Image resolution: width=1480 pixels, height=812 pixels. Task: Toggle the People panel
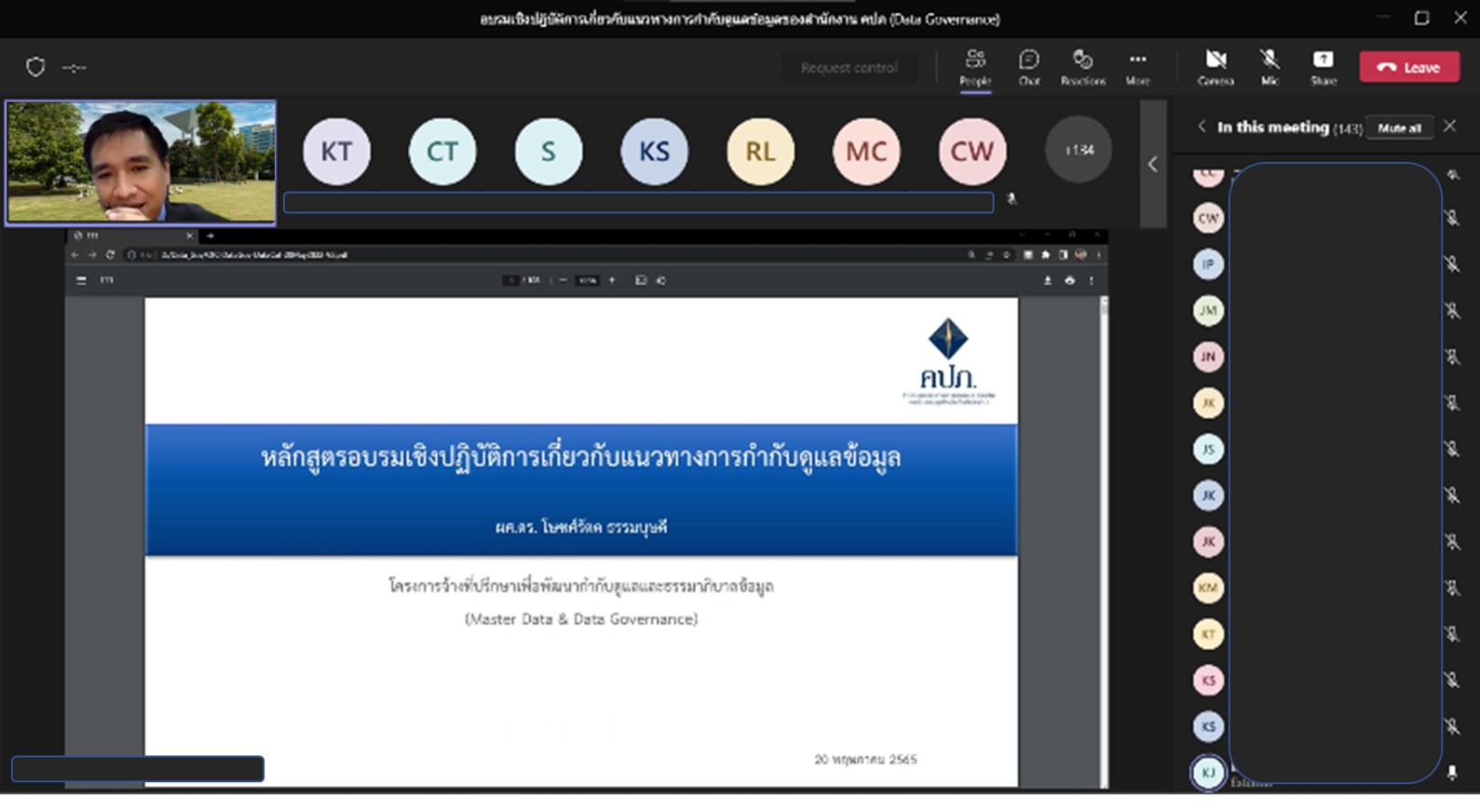(x=975, y=67)
